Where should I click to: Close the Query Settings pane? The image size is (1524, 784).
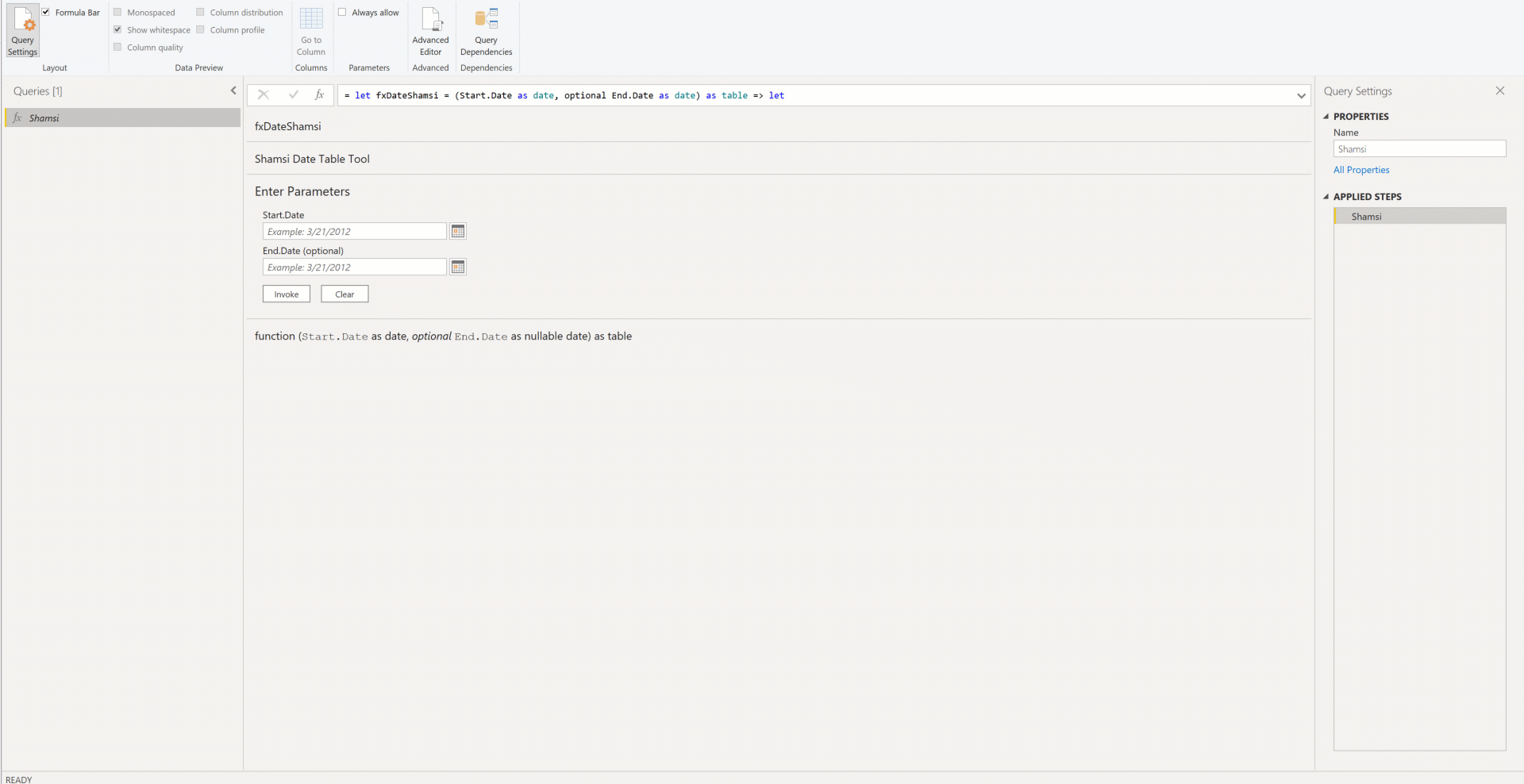click(1500, 90)
